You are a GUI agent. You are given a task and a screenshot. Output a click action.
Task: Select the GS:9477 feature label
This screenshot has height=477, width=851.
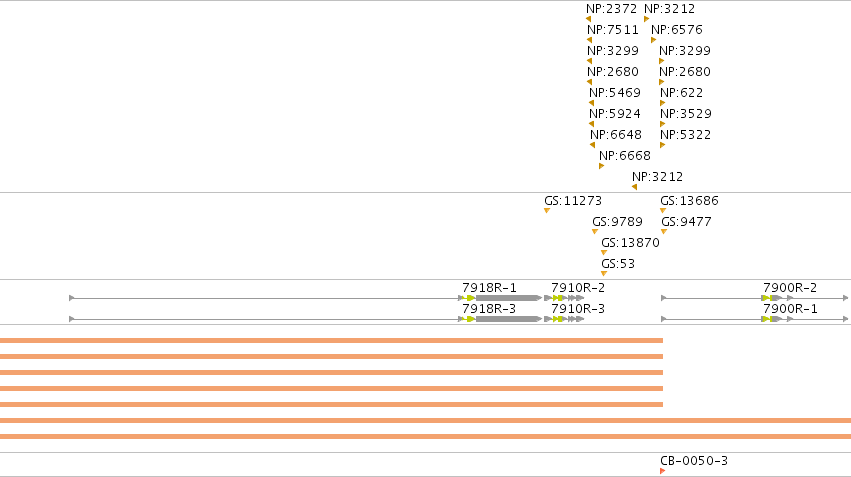tap(686, 222)
